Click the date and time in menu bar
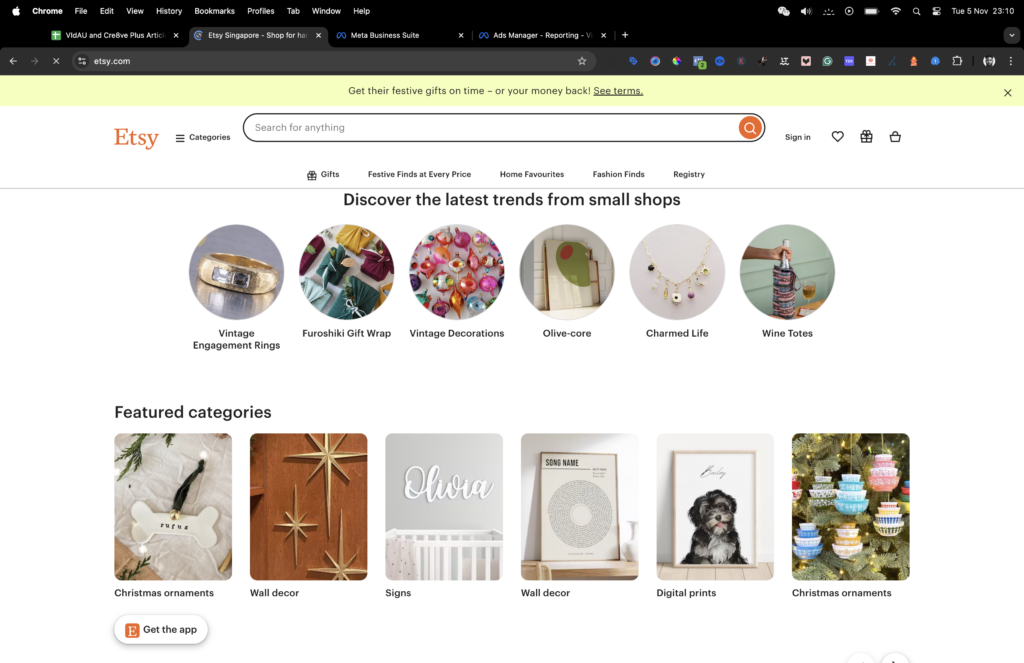1024x663 pixels. [x=982, y=11]
